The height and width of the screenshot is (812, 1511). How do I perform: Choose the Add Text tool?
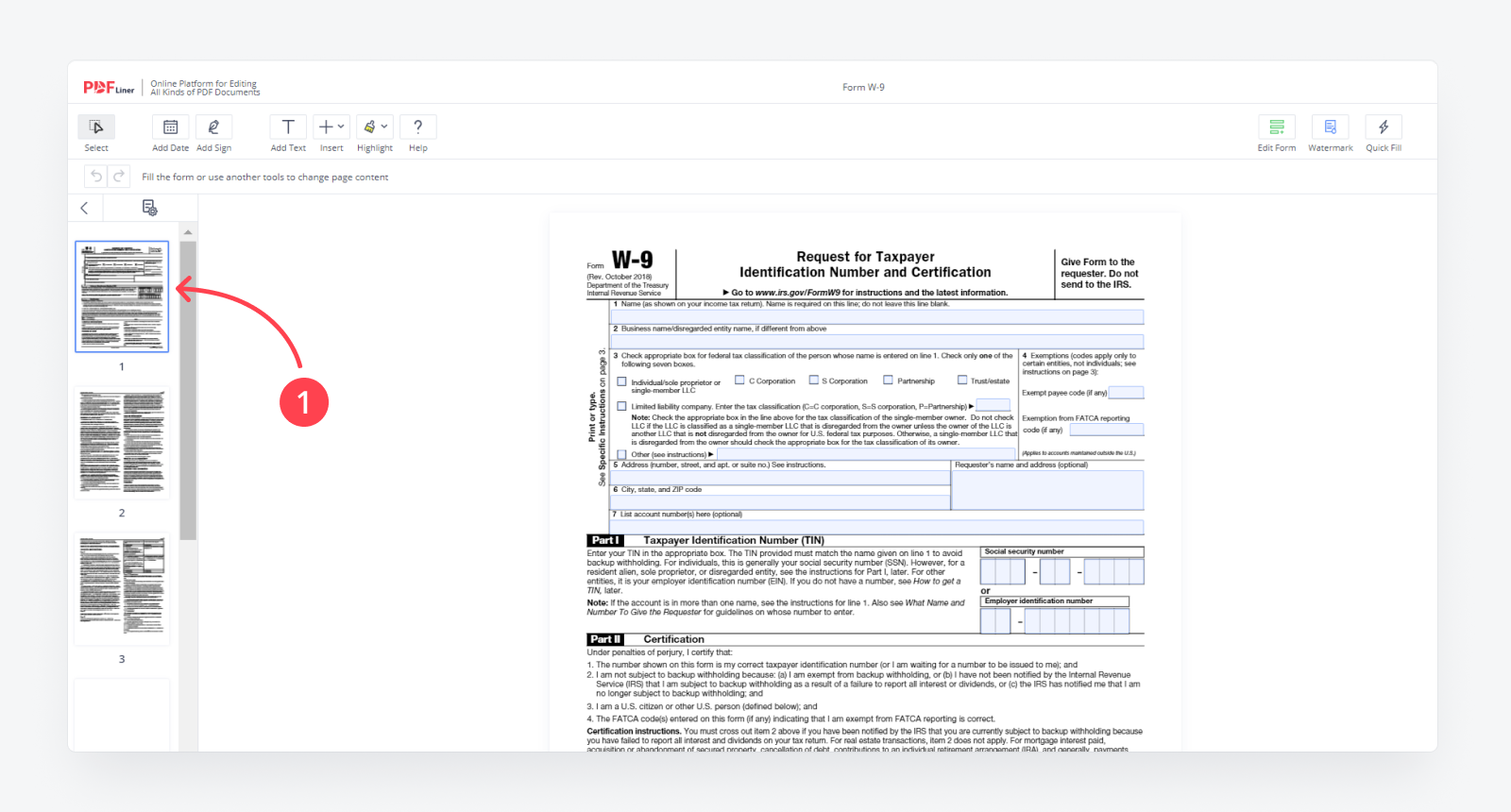click(x=288, y=127)
